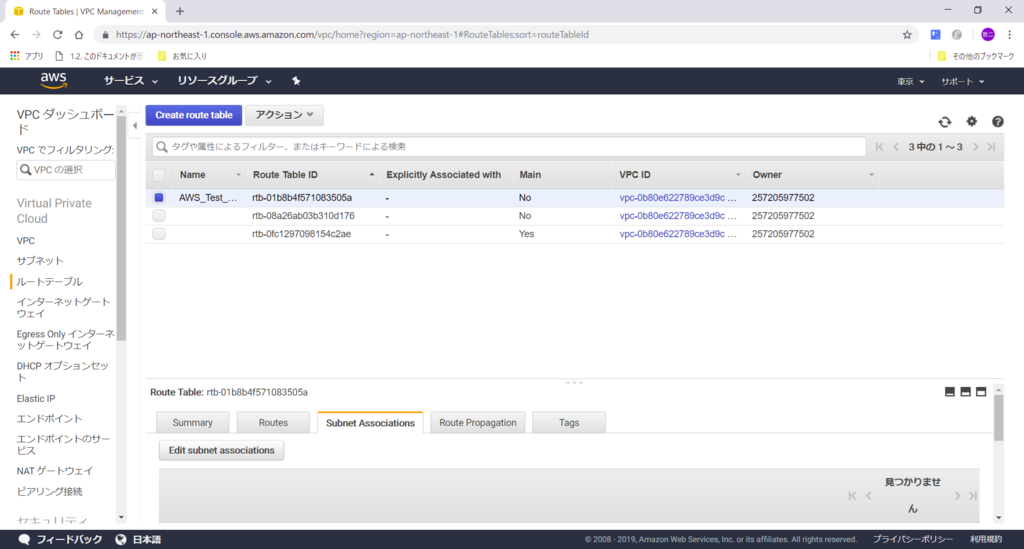
Task: Open VPC ID link for rtb-01b8b4f571083505a
Action: tap(678, 197)
